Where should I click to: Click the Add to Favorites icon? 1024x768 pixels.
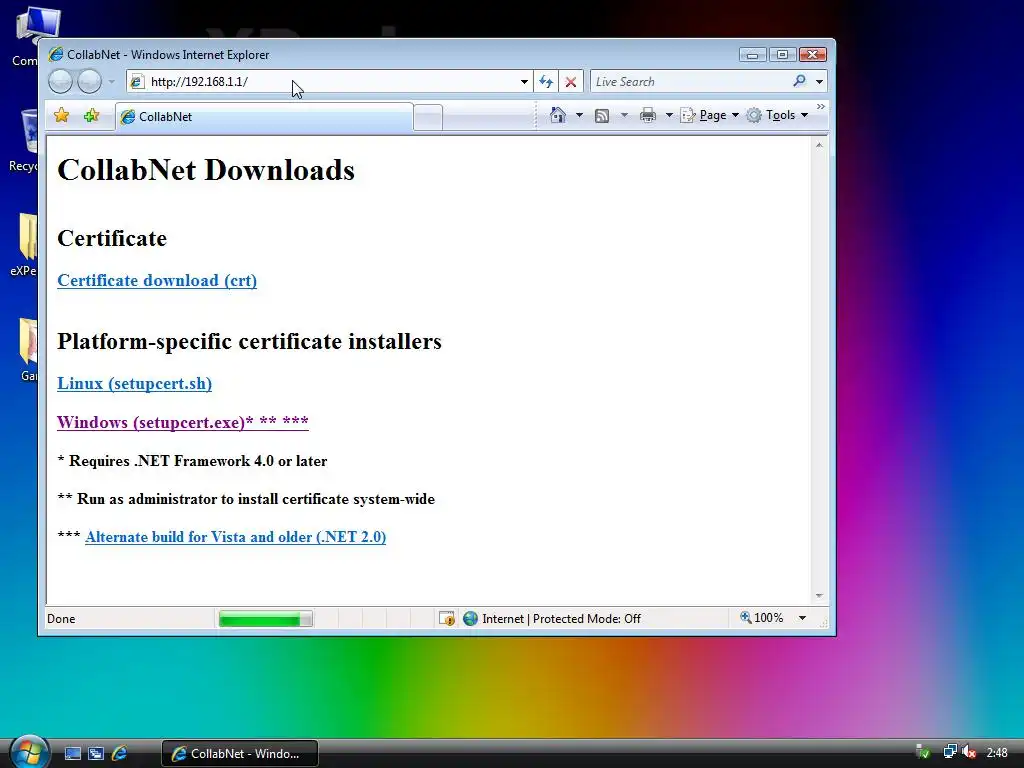pyautogui.click(x=91, y=116)
